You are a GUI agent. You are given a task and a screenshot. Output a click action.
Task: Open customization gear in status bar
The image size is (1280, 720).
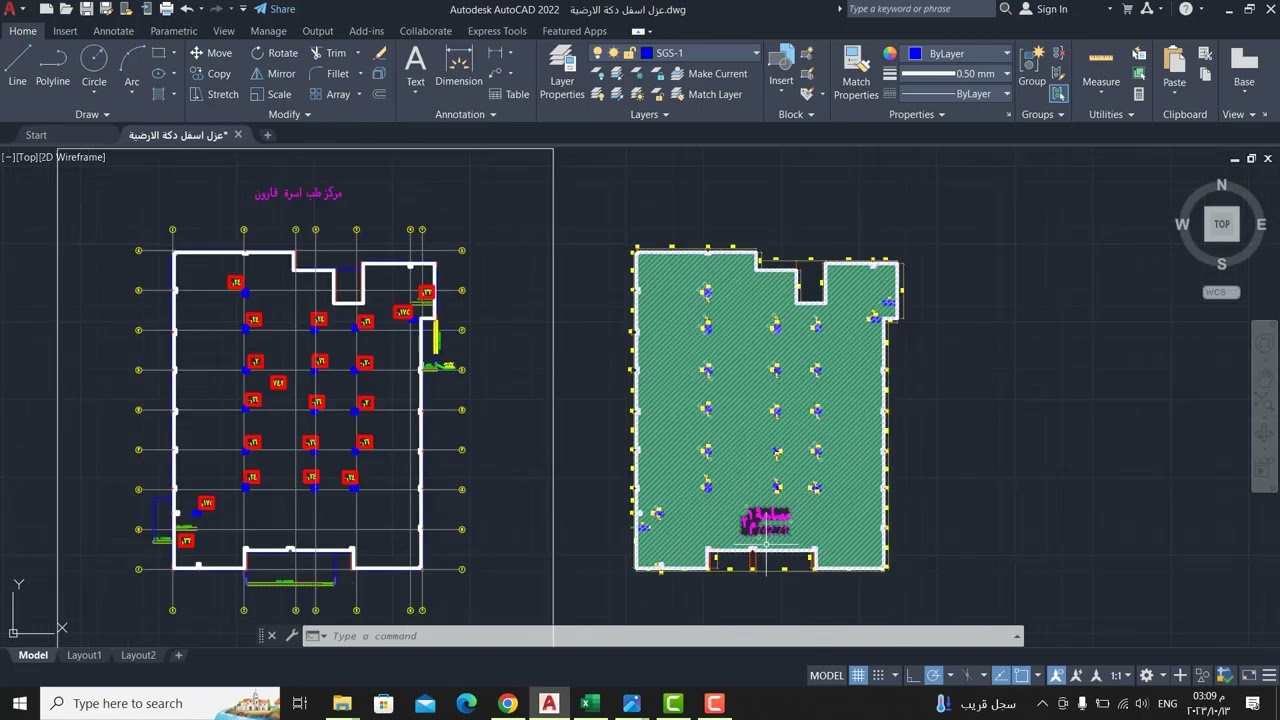[1146, 675]
